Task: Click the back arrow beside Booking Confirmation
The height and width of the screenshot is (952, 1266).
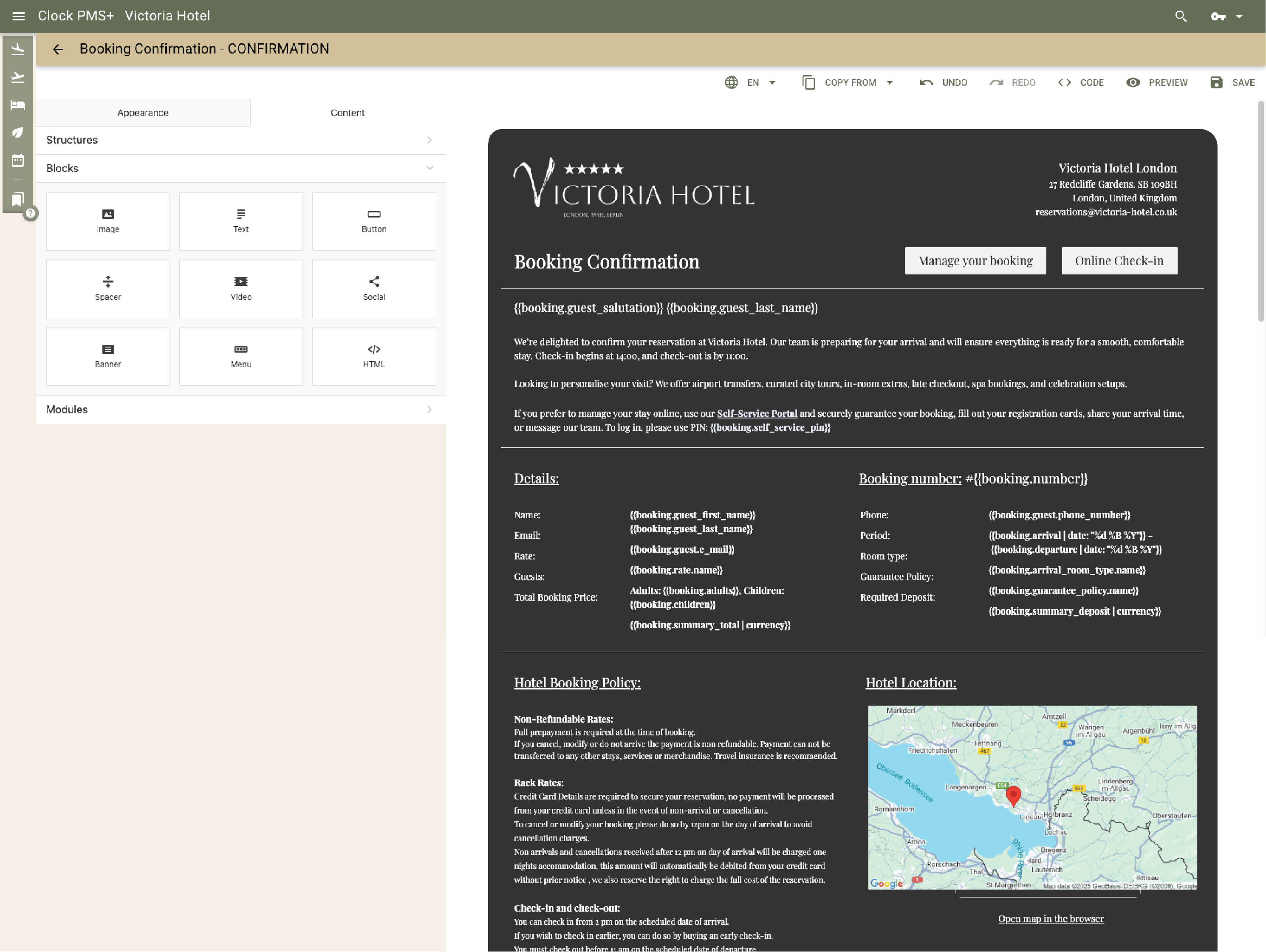Action: click(58, 49)
